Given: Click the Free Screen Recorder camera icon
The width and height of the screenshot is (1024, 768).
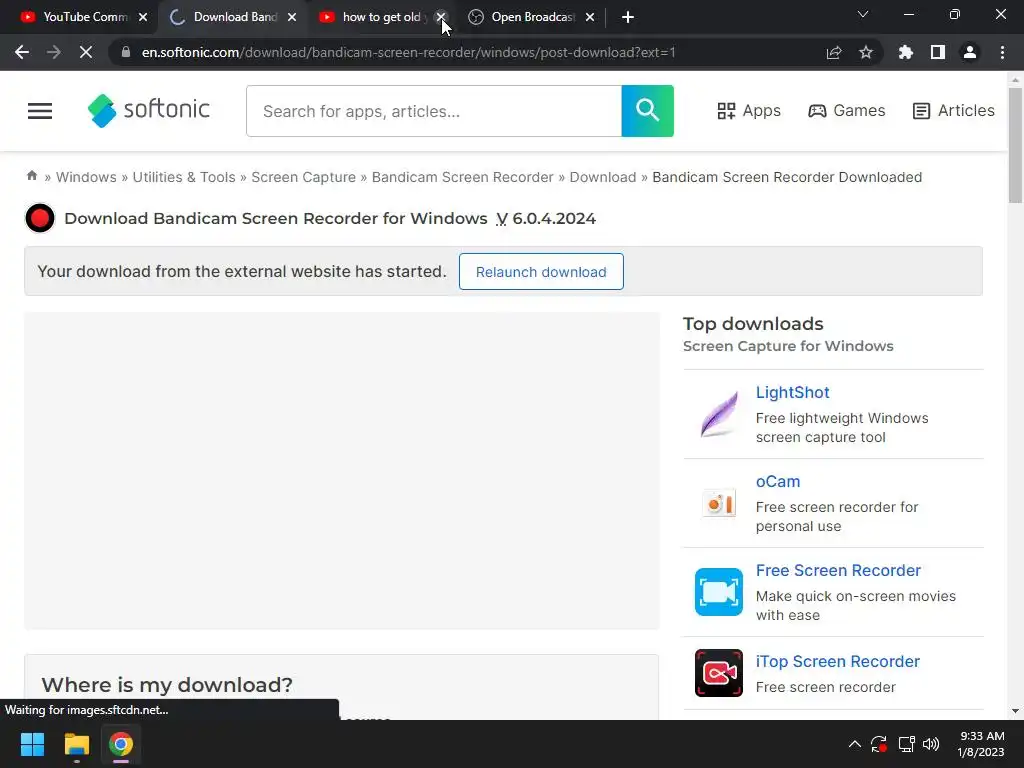Looking at the screenshot, I should [x=719, y=592].
